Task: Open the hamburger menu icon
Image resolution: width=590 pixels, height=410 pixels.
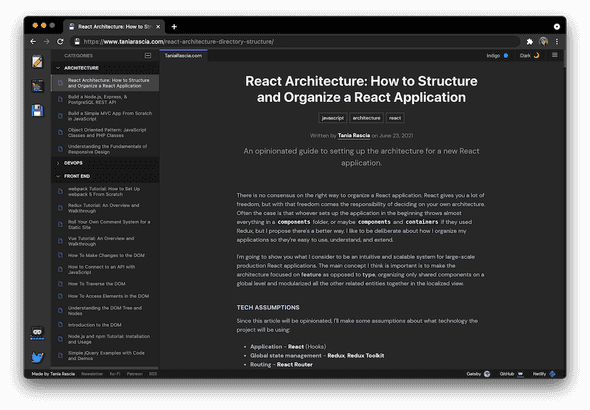Action: click(x=554, y=55)
